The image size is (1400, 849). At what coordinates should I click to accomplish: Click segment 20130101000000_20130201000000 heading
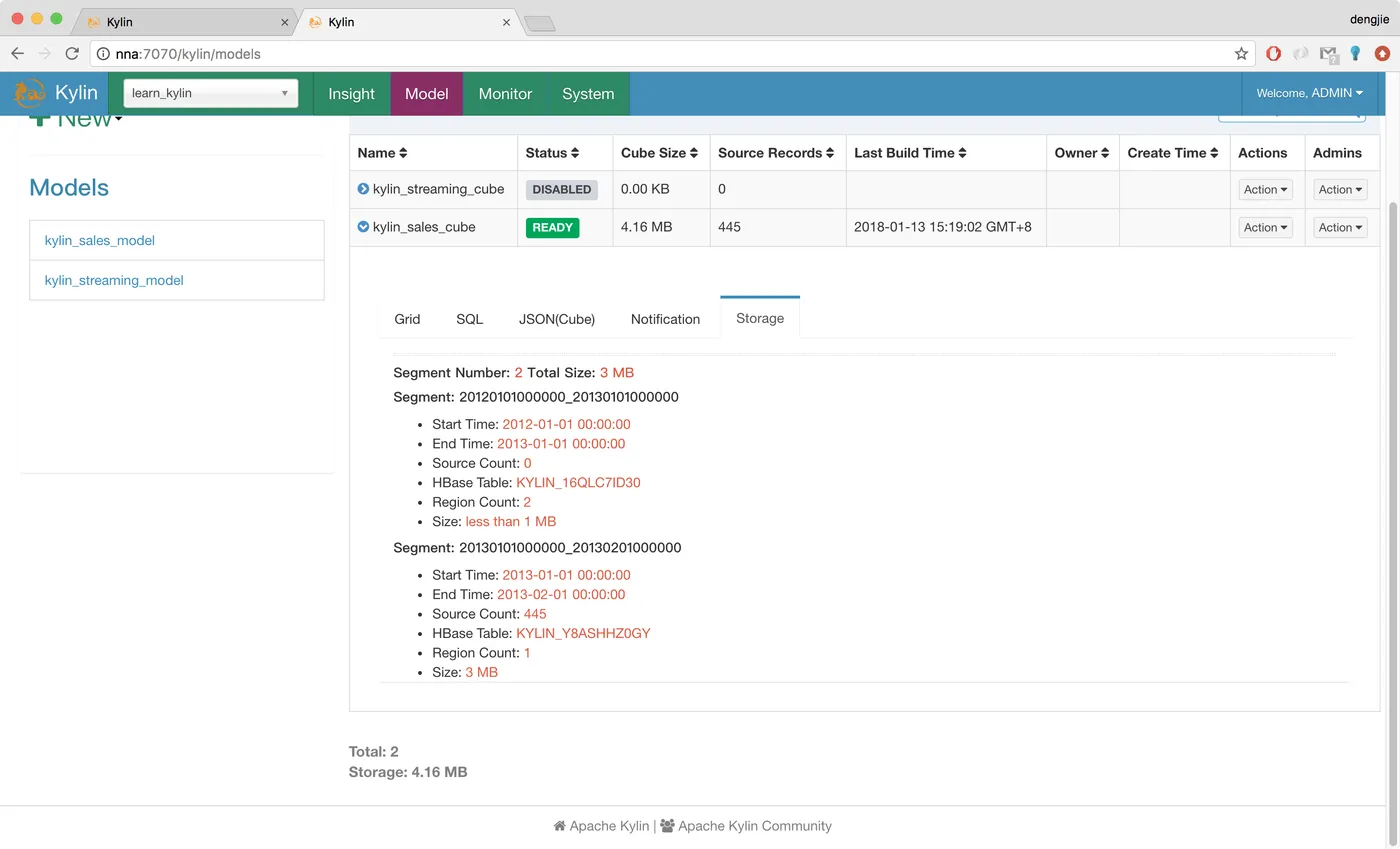537,548
